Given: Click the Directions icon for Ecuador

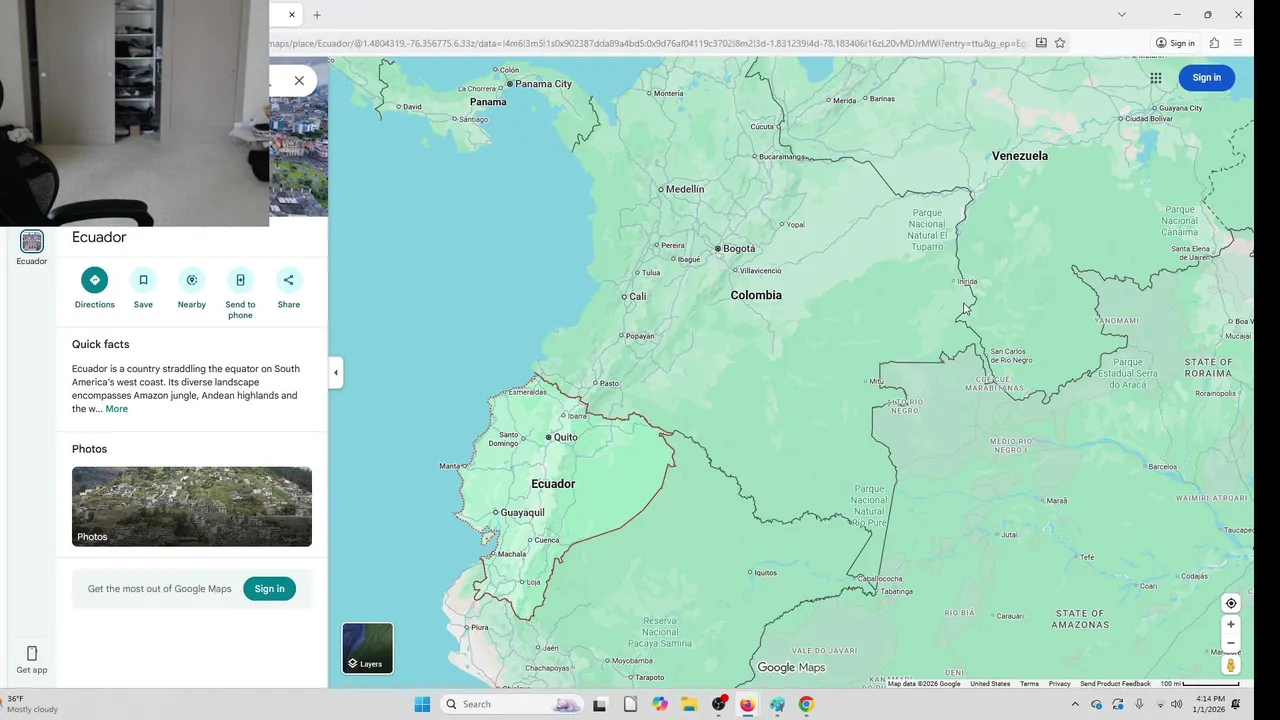Looking at the screenshot, I should [95, 280].
